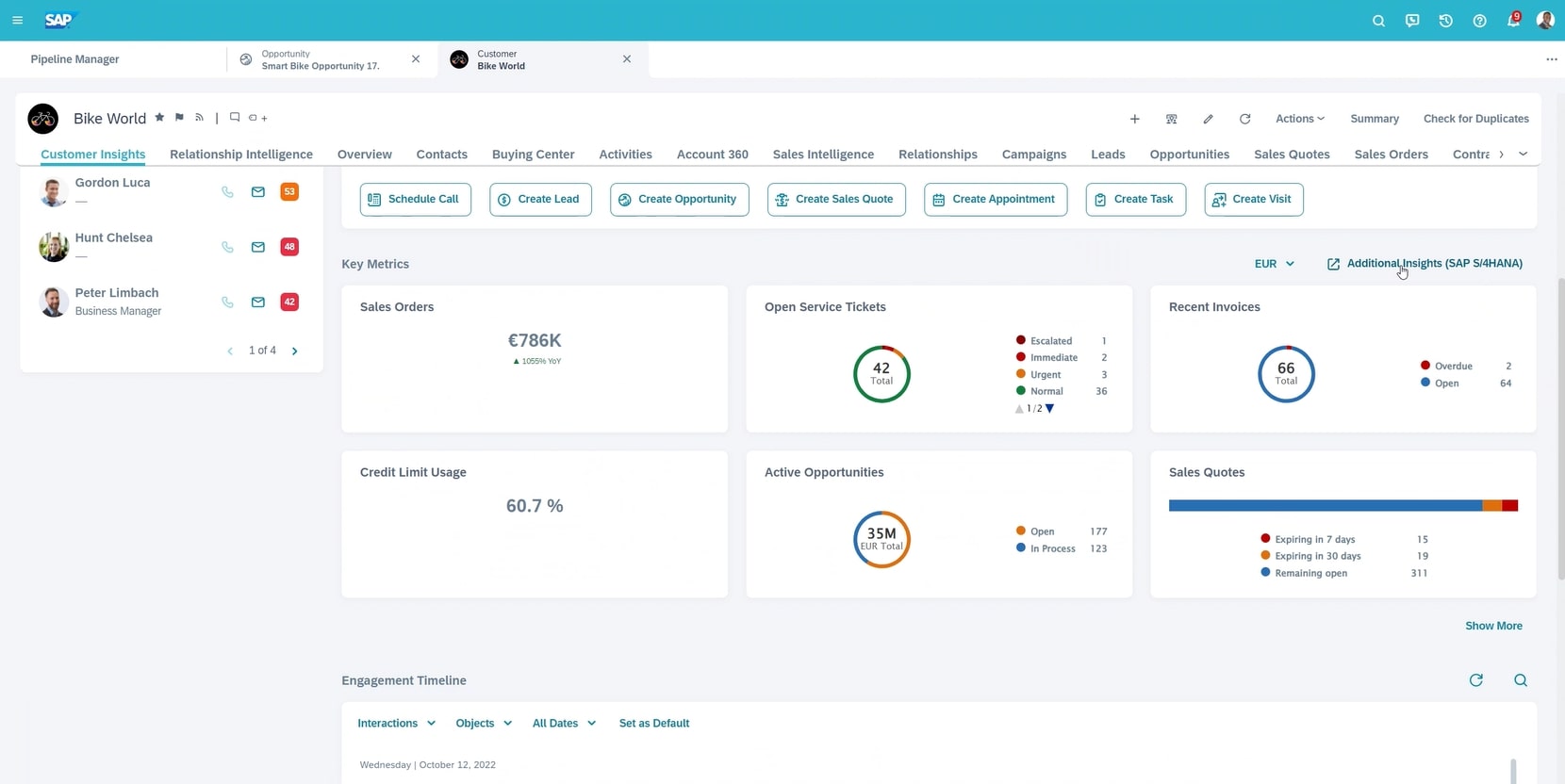Click Set as Default link
This screenshot has height=784, width=1565.
[654, 724]
